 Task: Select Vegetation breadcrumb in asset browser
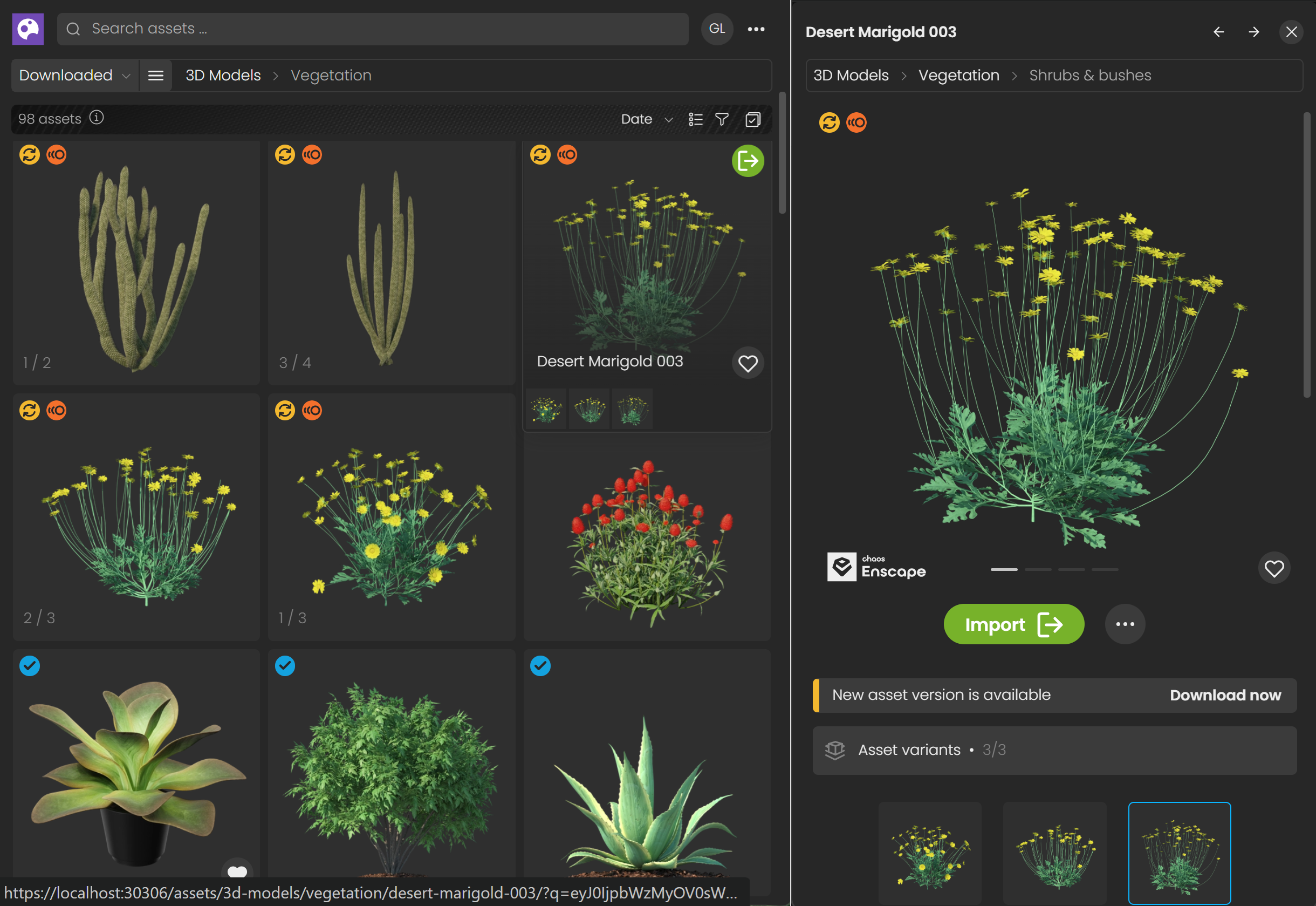tap(331, 76)
